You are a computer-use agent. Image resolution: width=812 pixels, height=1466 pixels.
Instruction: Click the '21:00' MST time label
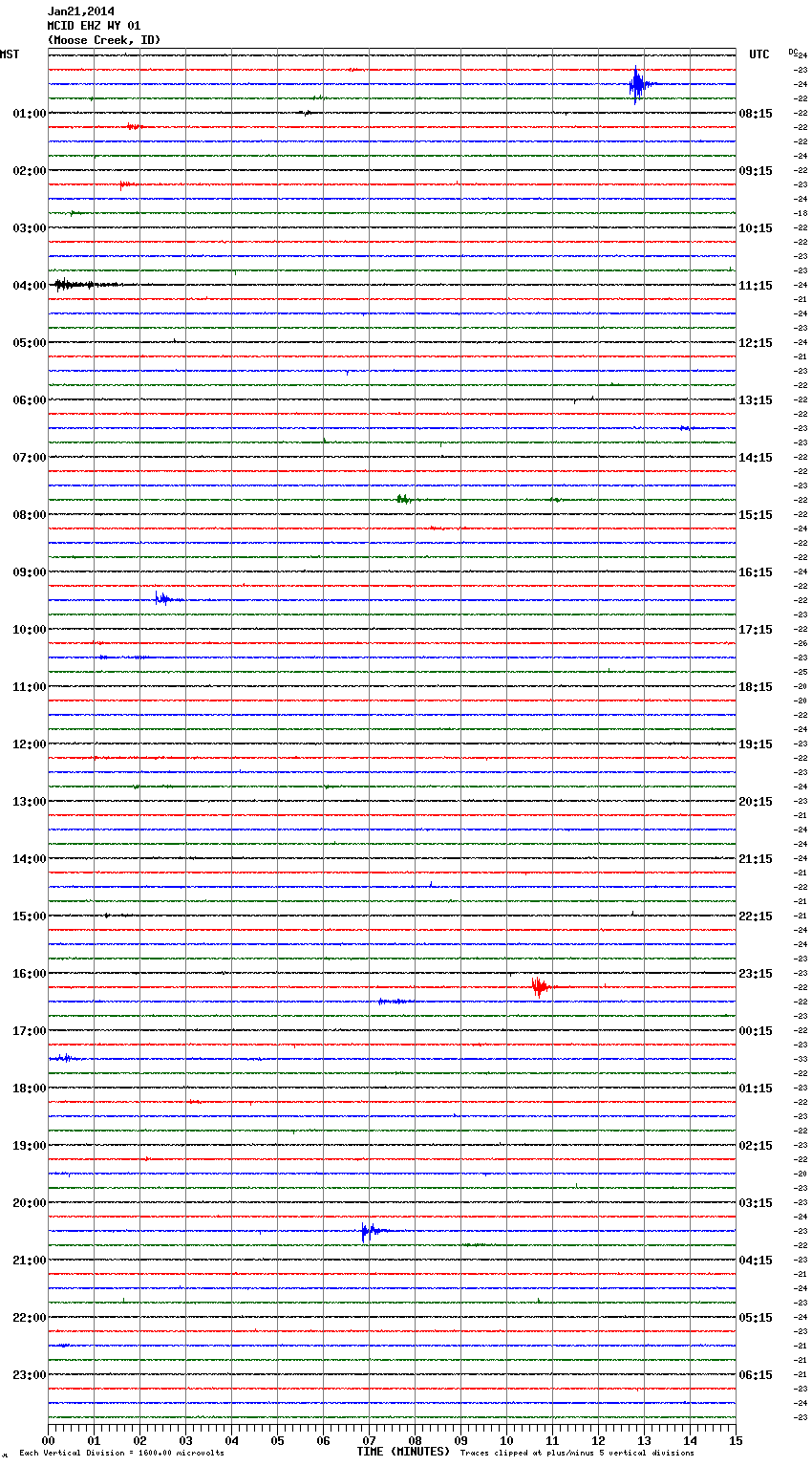[x=30, y=1260]
